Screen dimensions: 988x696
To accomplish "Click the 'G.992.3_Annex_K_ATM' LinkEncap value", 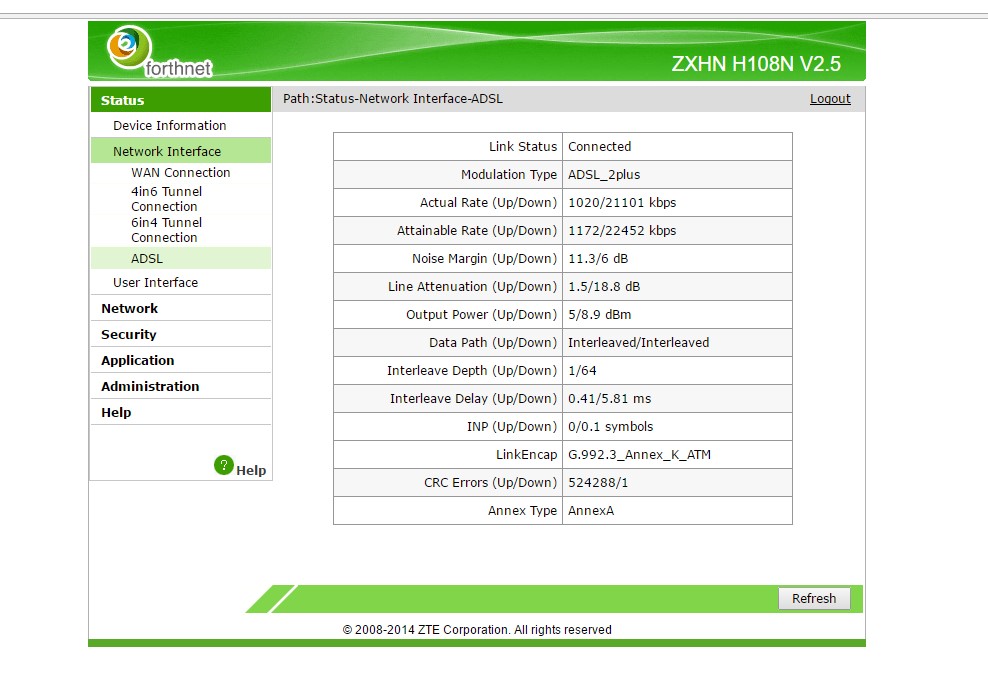I will (x=639, y=455).
